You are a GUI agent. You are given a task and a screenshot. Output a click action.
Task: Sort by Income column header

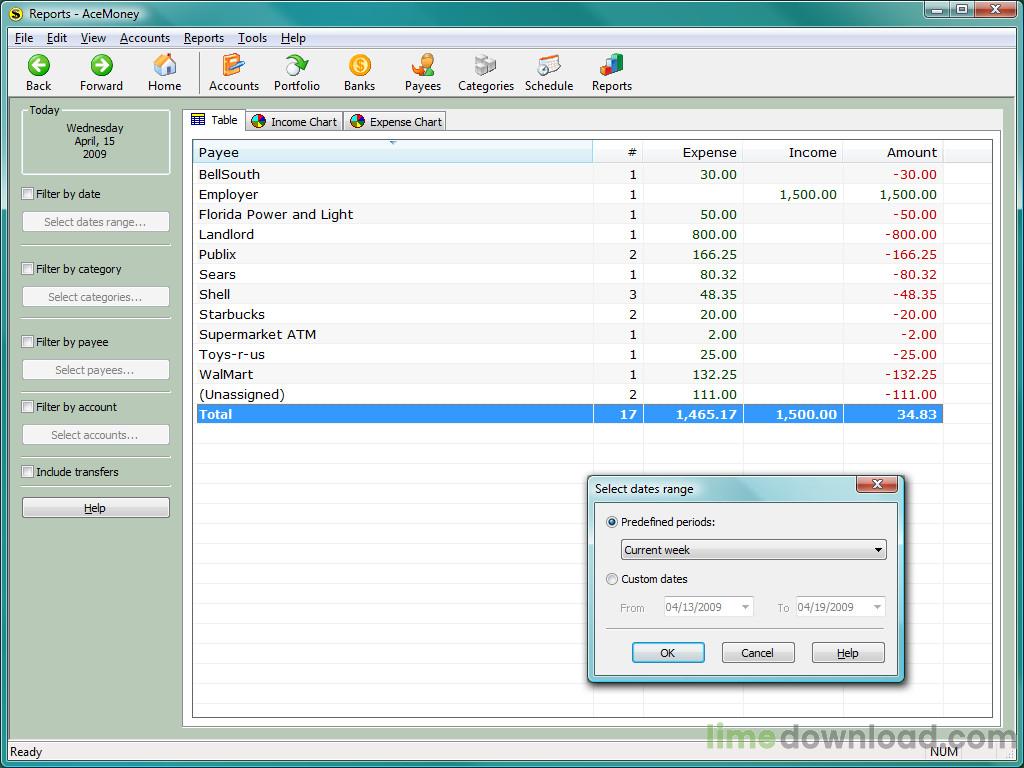pos(793,153)
